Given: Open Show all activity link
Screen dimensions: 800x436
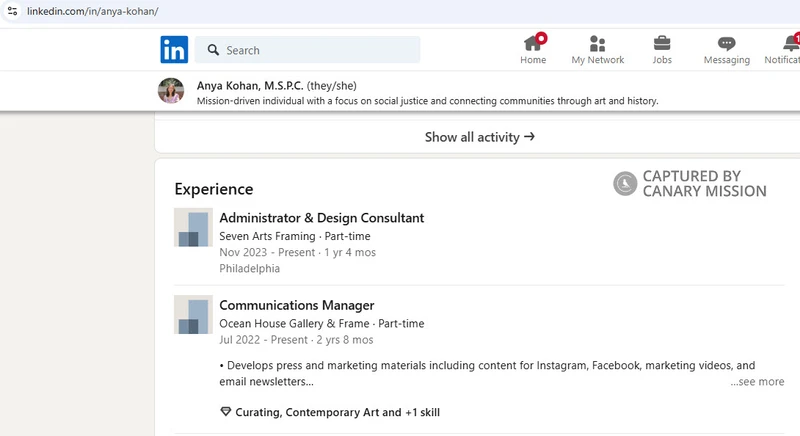Looking at the screenshot, I should [480, 137].
